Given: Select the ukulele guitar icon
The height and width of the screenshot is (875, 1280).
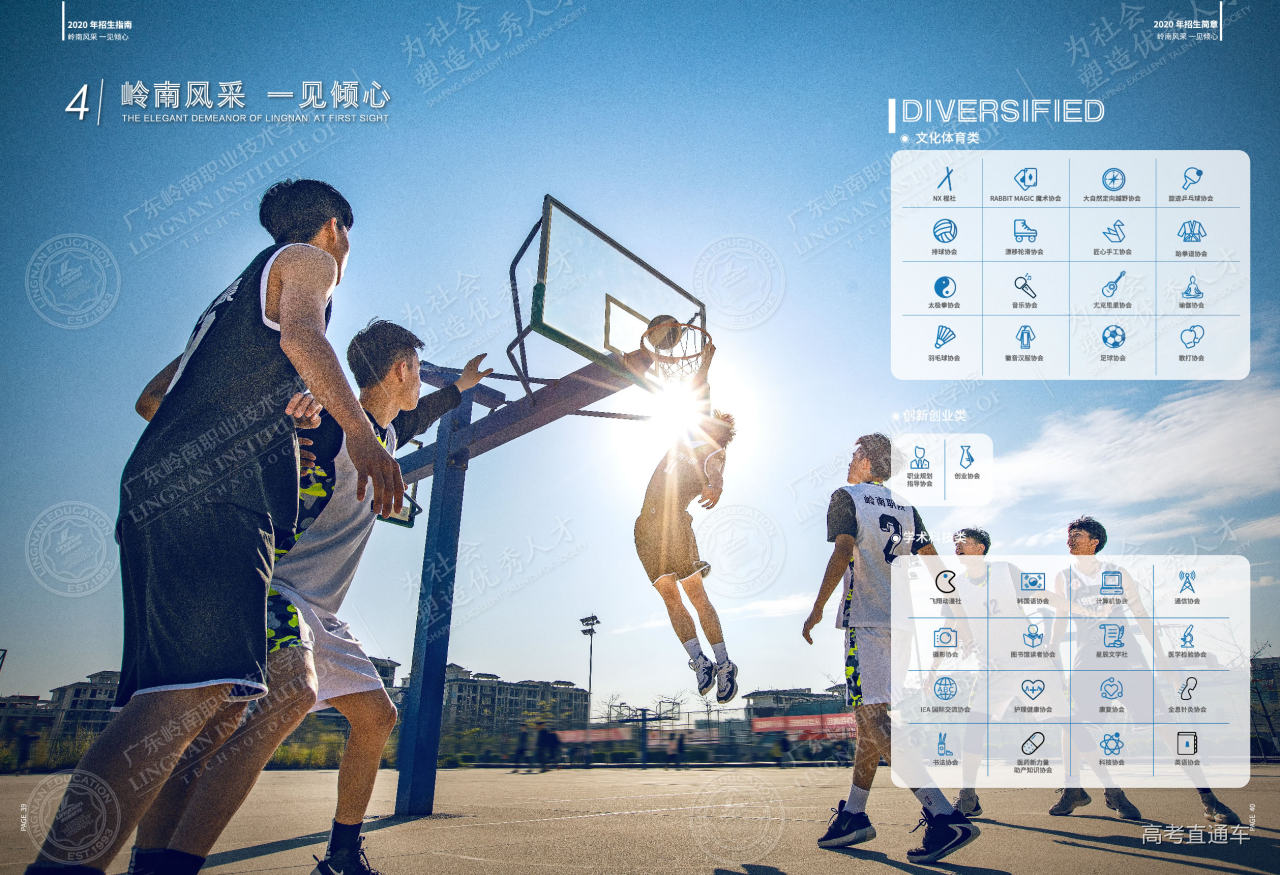Looking at the screenshot, I should point(1113,285).
